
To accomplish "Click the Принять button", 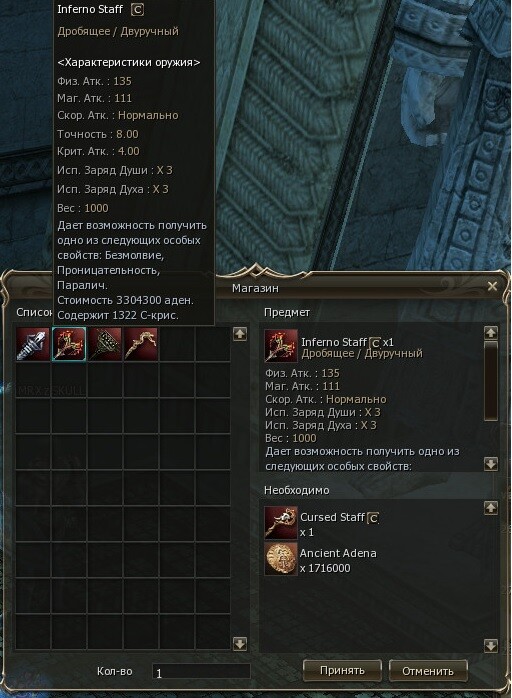I will [x=342, y=670].
